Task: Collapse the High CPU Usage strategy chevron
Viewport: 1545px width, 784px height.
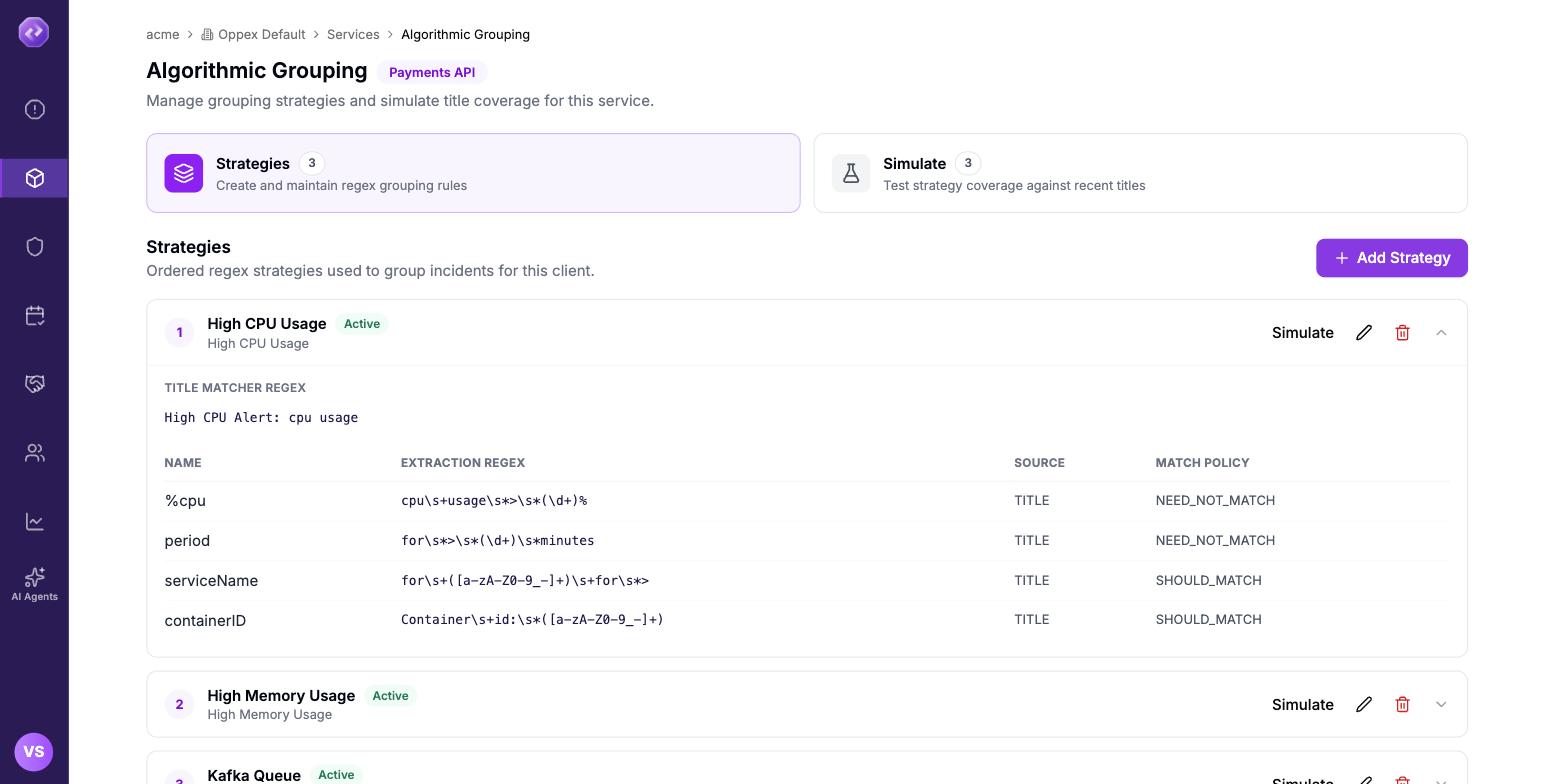Action: pyautogui.click(x=1441, y=333)
